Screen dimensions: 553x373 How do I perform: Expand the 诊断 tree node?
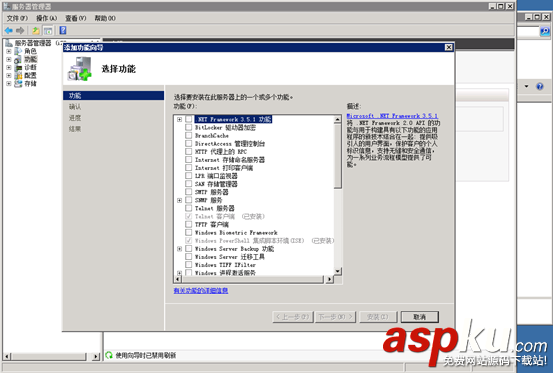coord(9,67)
